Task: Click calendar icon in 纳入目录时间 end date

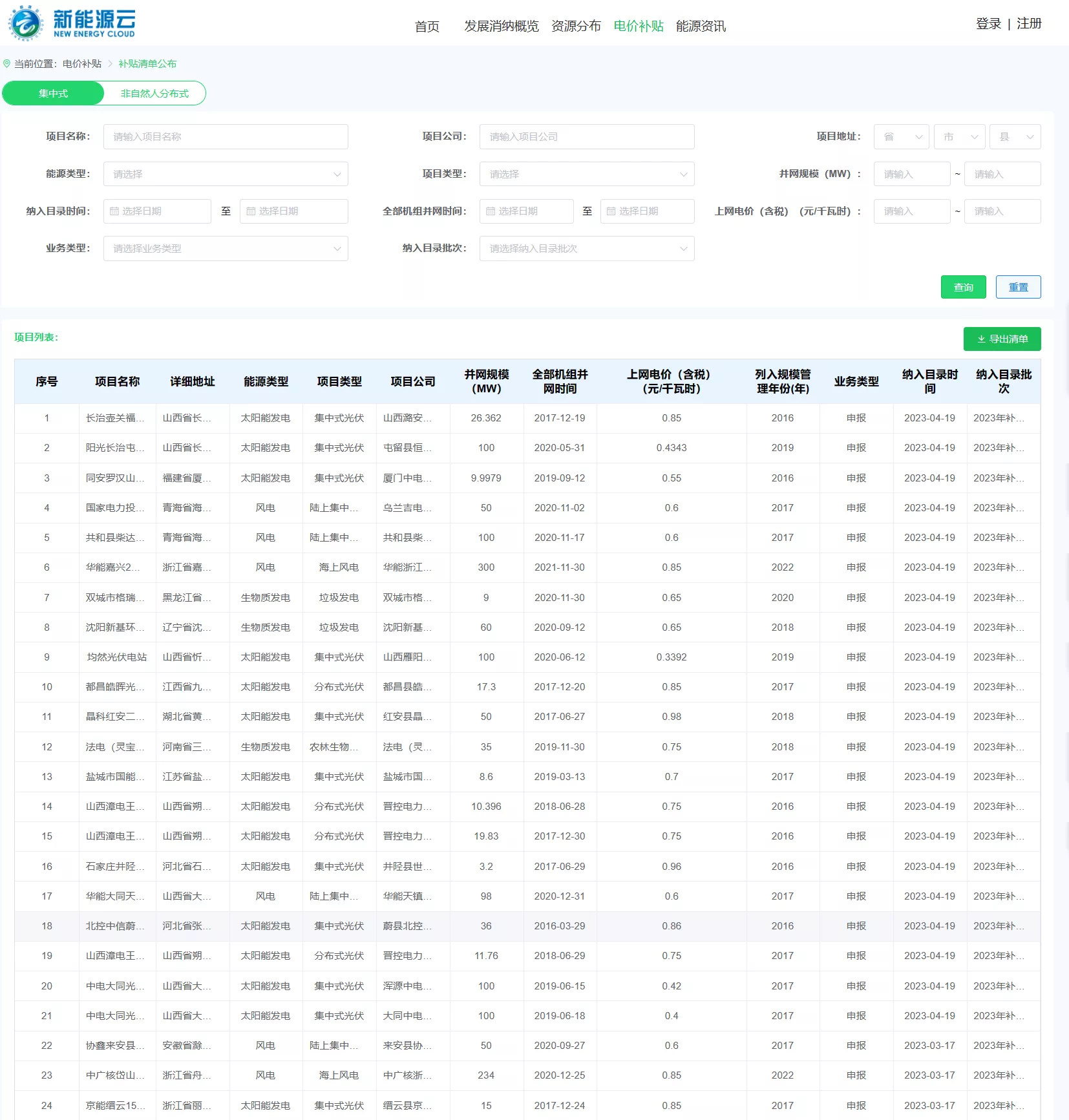Action: pyautogui.click(x=251, y=211)
